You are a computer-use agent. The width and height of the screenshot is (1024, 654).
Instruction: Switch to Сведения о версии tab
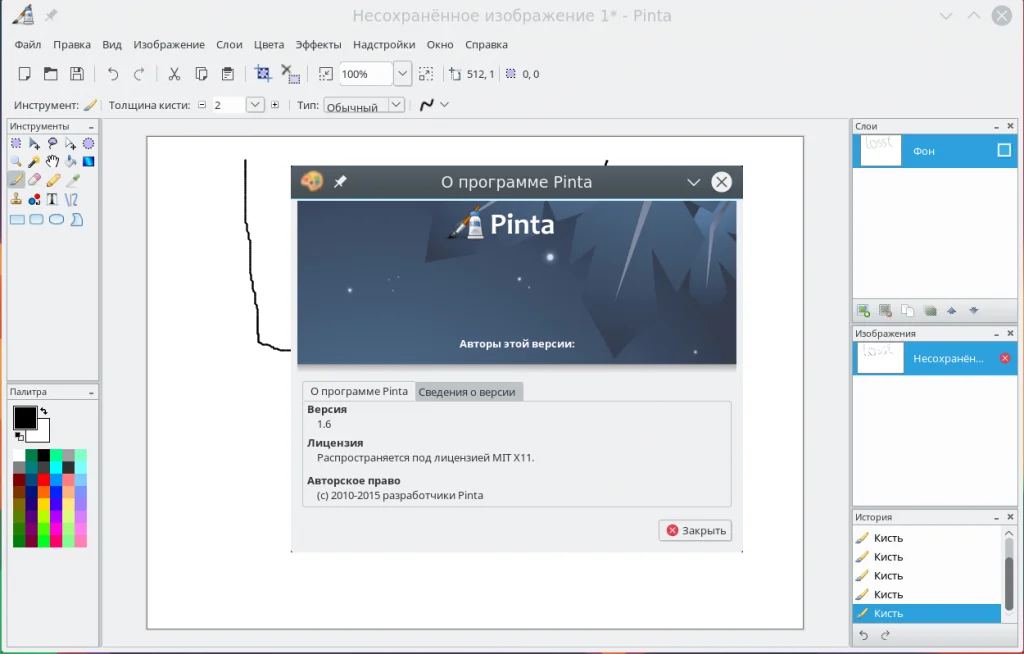(x=469, y=391)
